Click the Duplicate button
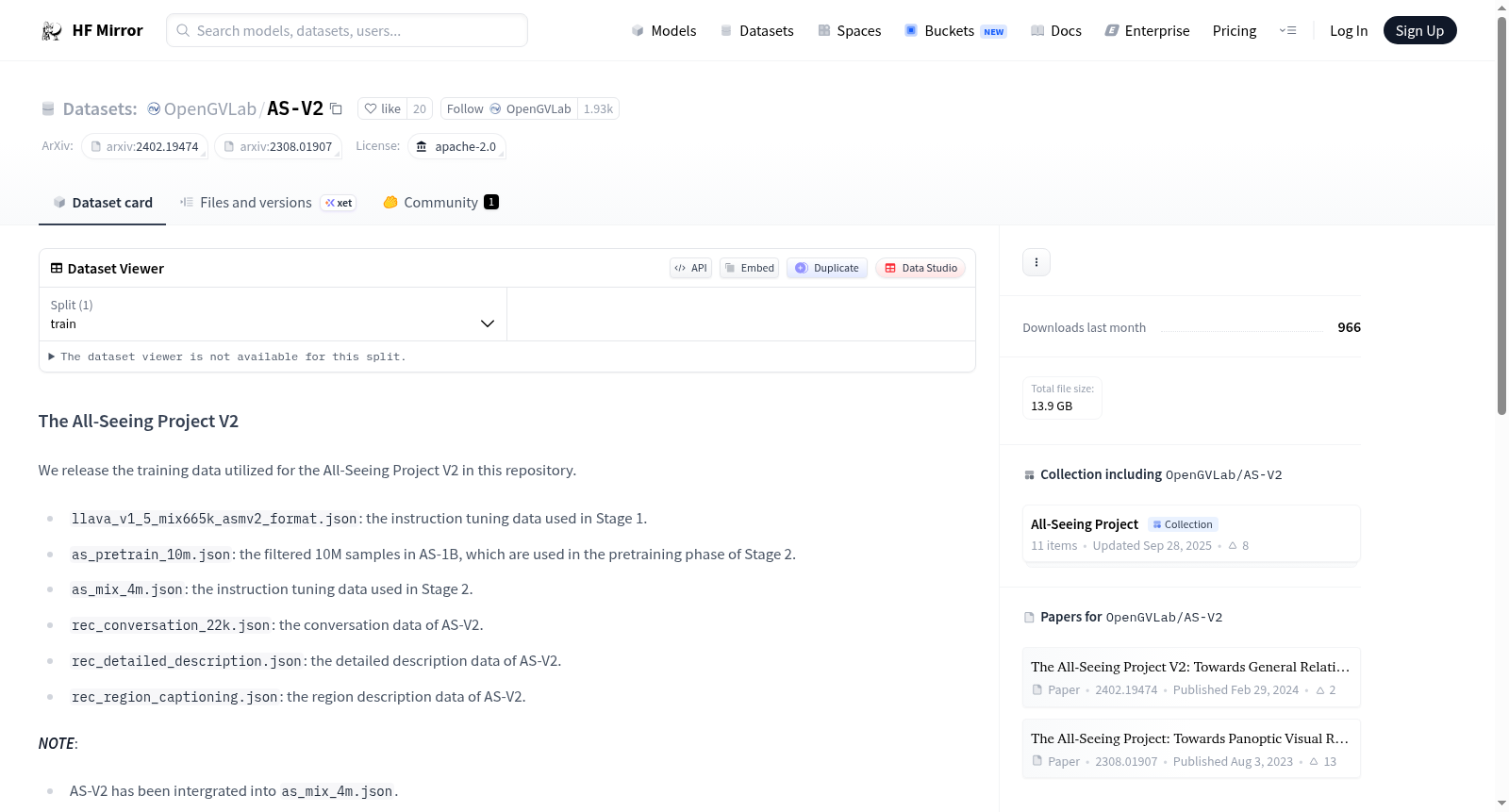This screenshot has width=1509, height=812. pos(827,269)
